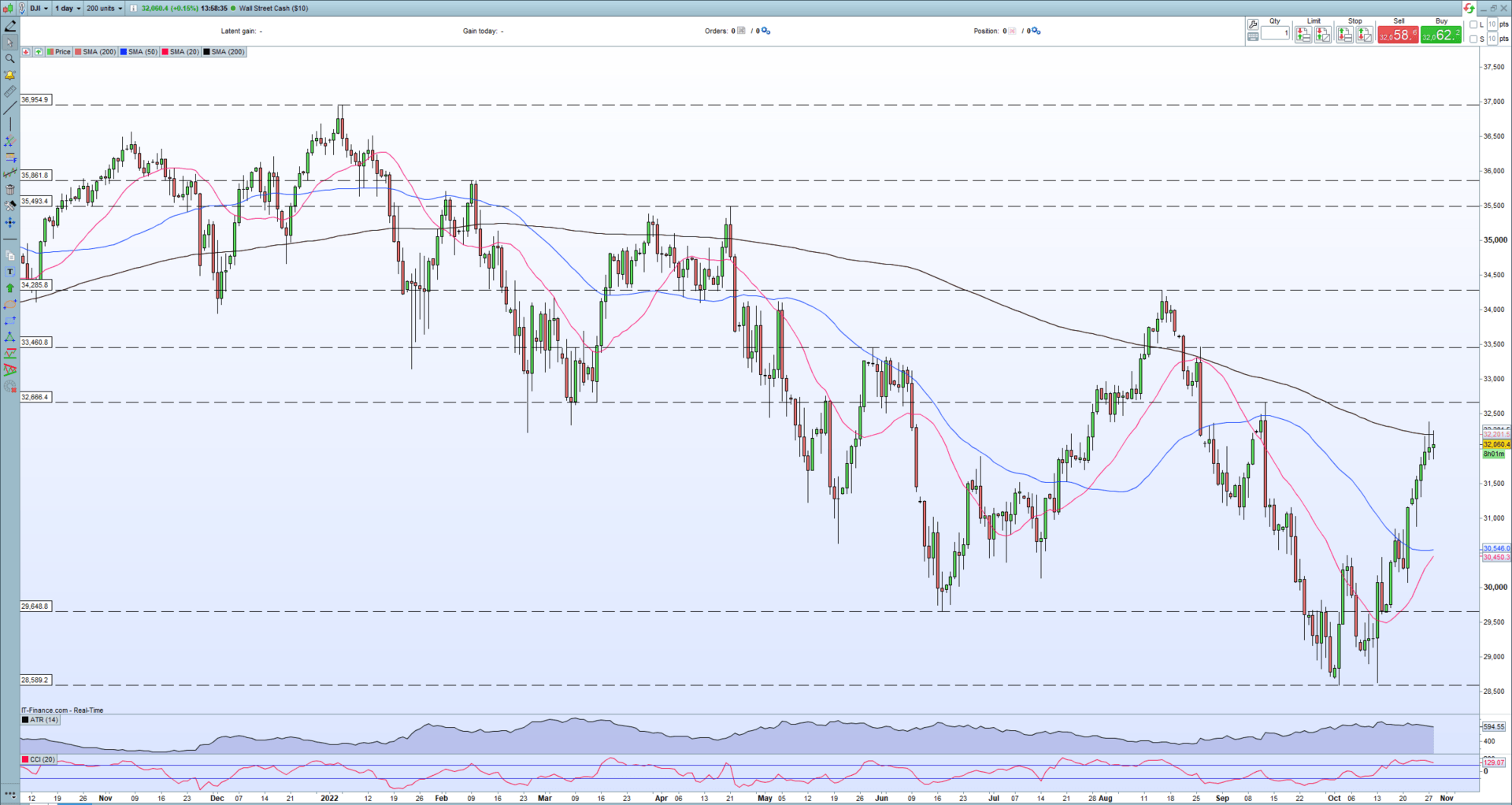Click the Qty input field
The image size is (1512, 805).
pos(1275,33)
